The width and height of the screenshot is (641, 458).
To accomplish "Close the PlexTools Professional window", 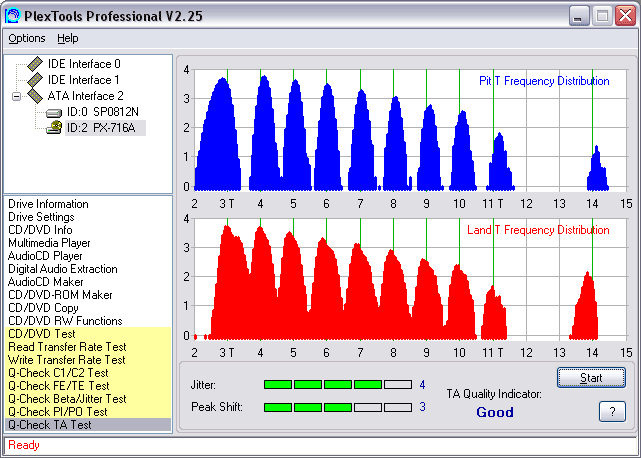I will [x=626, y=16].
